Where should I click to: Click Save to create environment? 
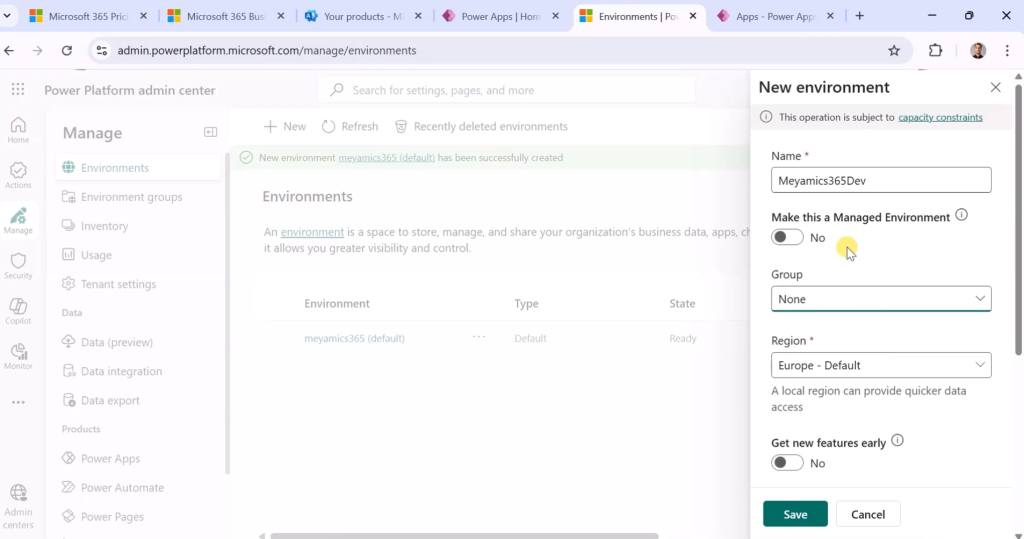click(795, 514)
